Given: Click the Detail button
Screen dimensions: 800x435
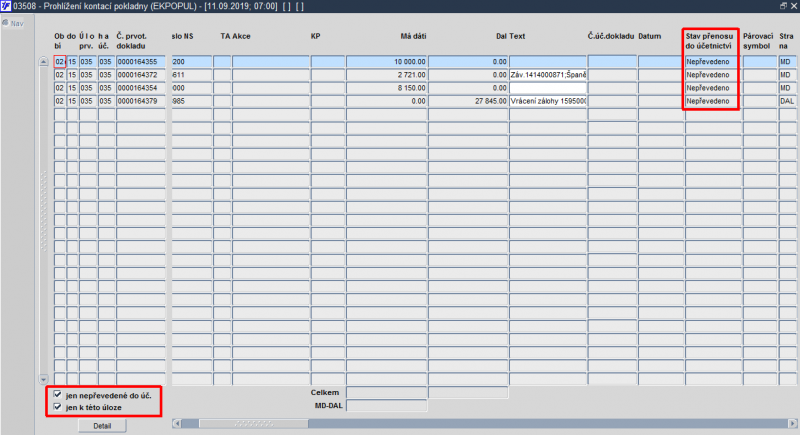Looking at the screenshot, I should pos(102,426).
